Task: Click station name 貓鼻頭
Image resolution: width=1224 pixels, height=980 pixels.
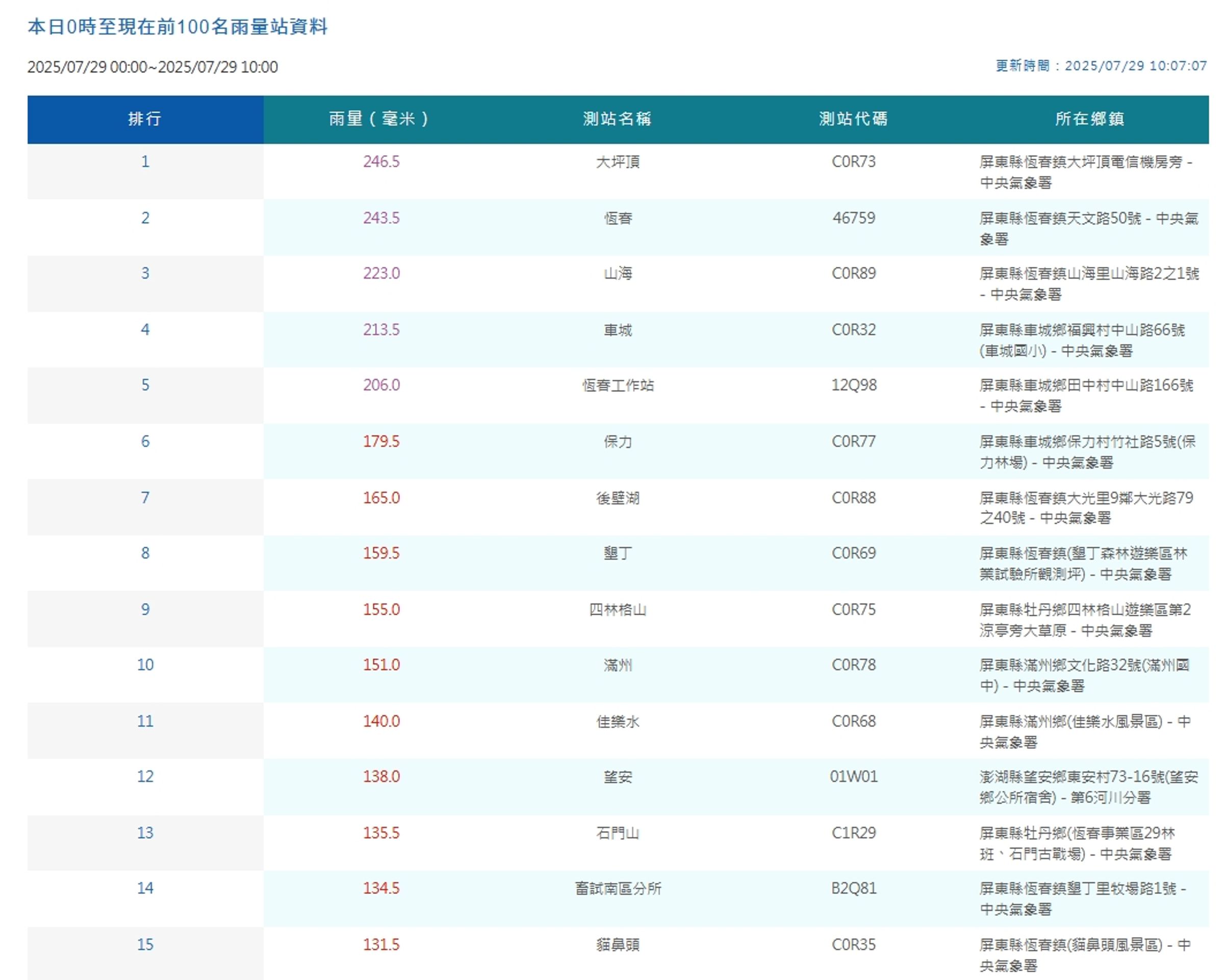Action: point(618,944)
